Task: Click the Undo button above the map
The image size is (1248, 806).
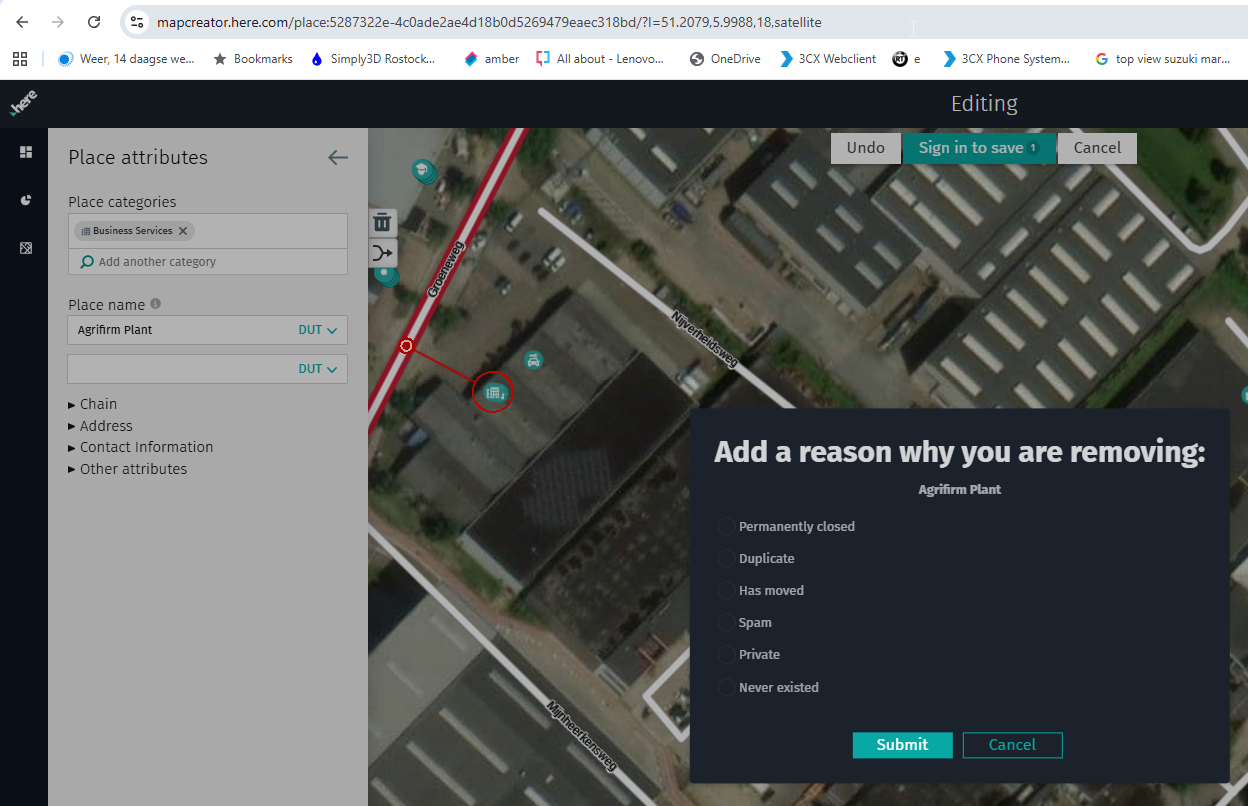Action: pos(865,148)
